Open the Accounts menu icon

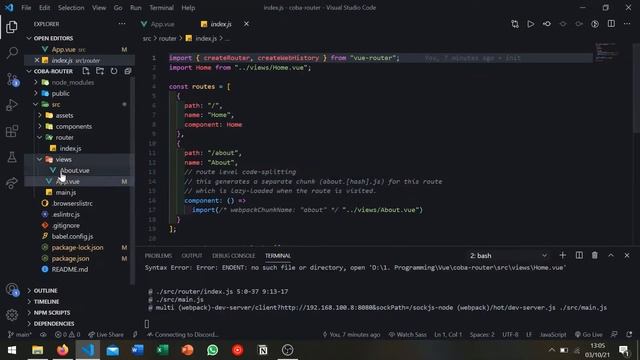[x=12, y=289]
